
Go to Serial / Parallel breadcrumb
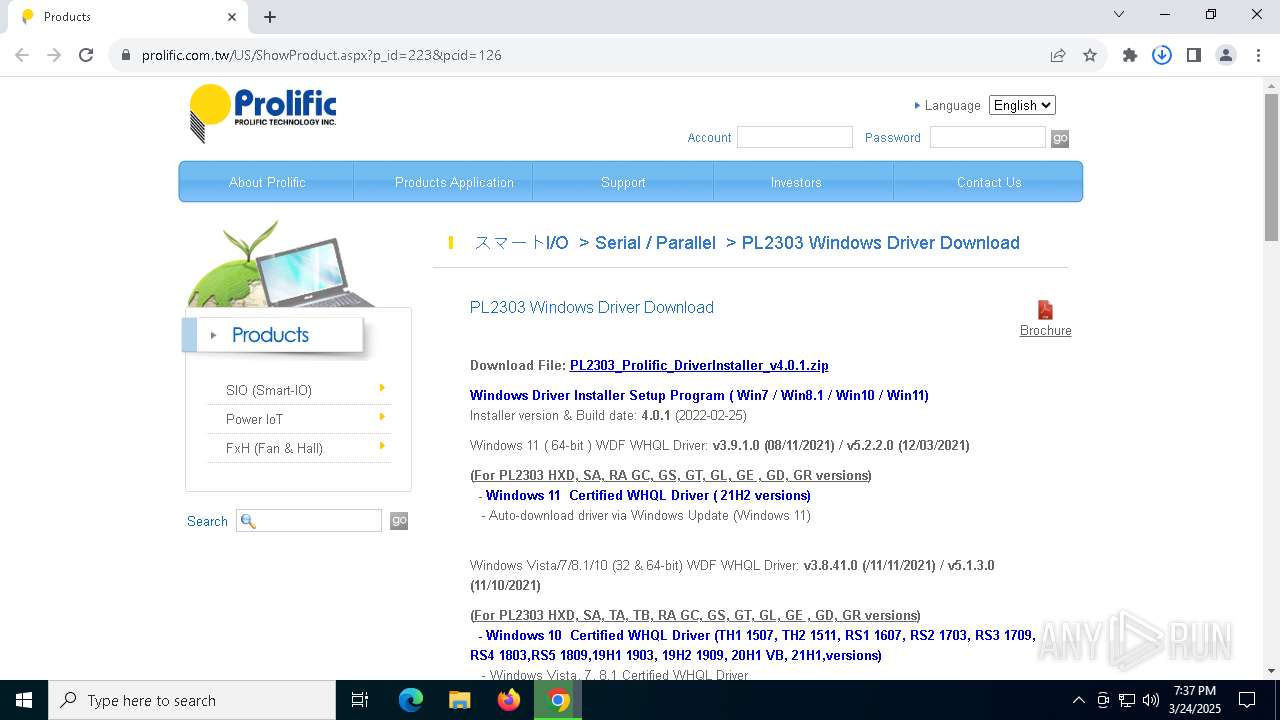pos(655,243)
